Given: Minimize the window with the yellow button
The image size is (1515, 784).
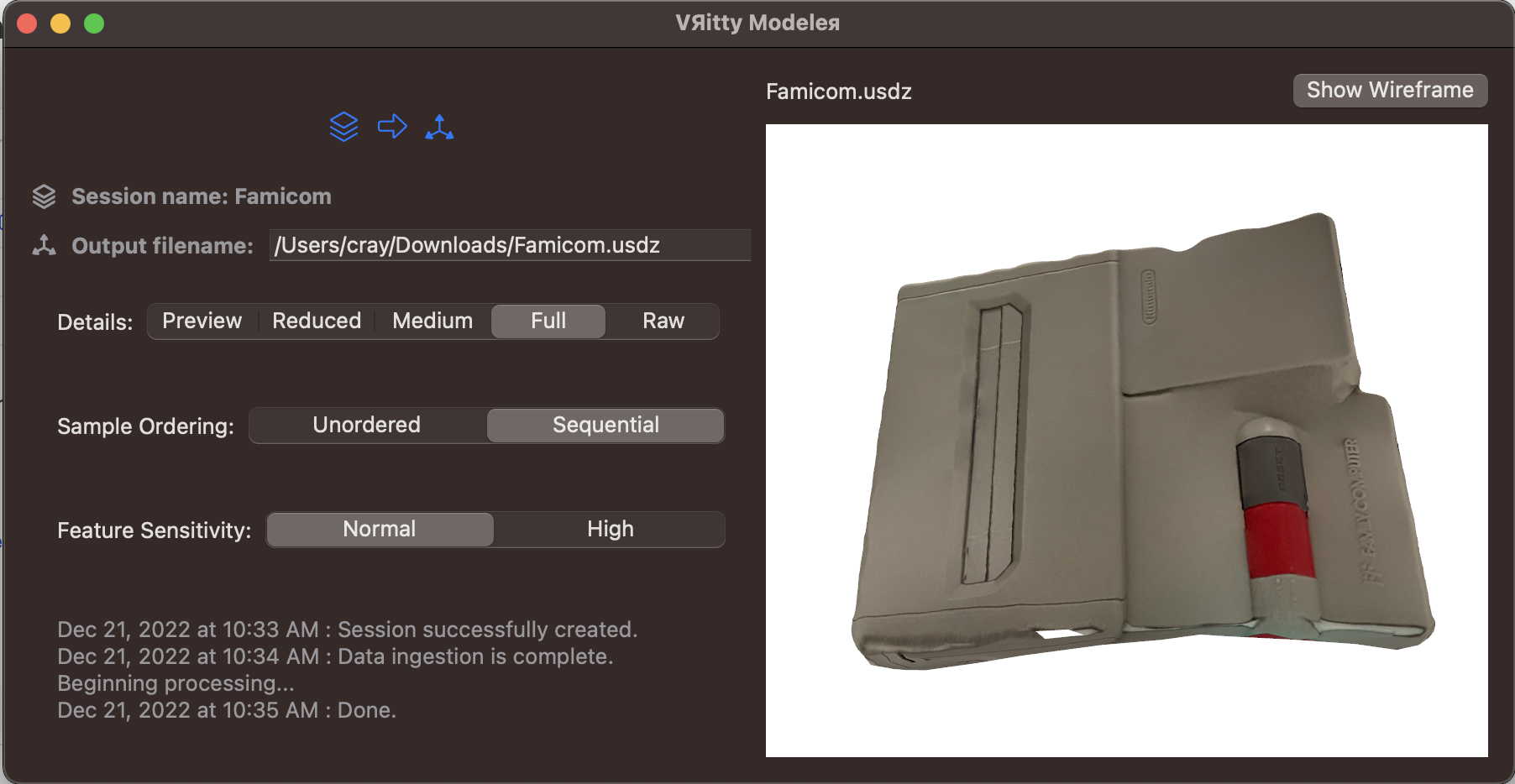Looking at the screenshot, I should click(60, 24).
